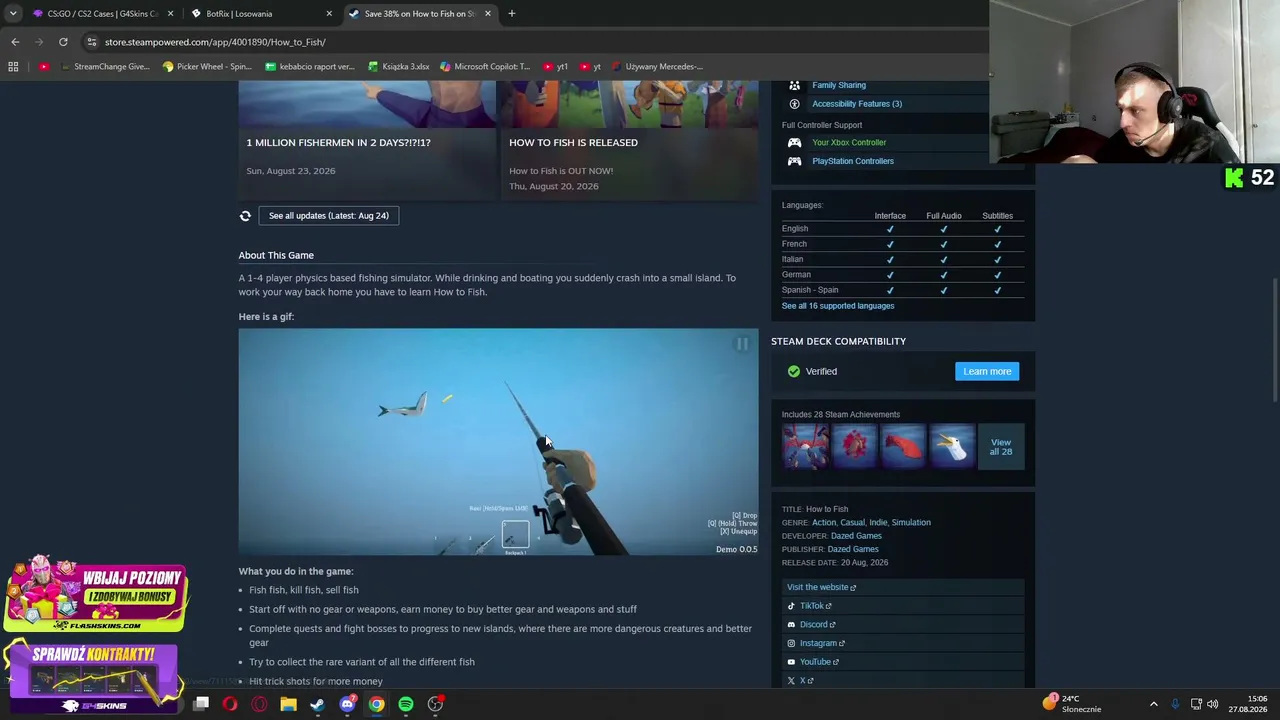Close the How to Fish Steam tab
Image resolution: width=1280 pixels, height=720 pixels.
488,14
